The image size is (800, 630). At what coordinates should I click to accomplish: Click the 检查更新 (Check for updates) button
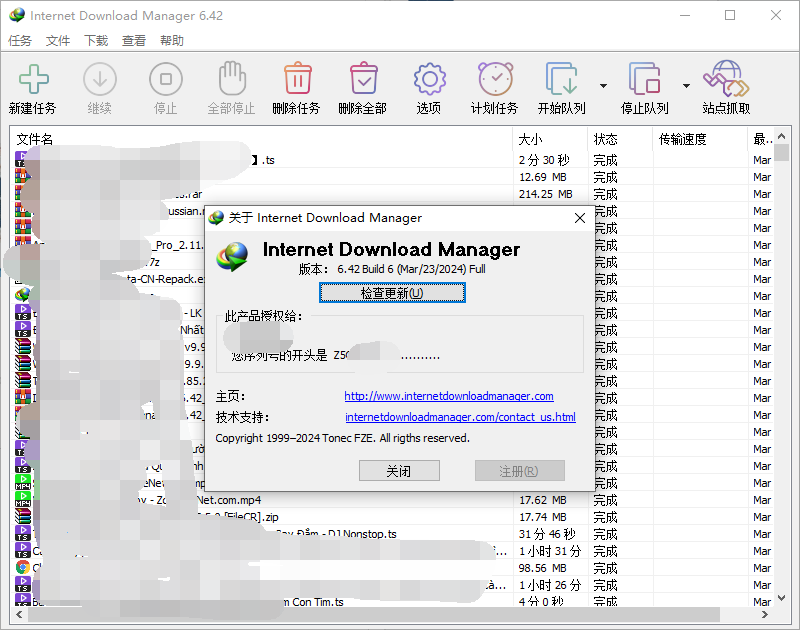point(392,293)
